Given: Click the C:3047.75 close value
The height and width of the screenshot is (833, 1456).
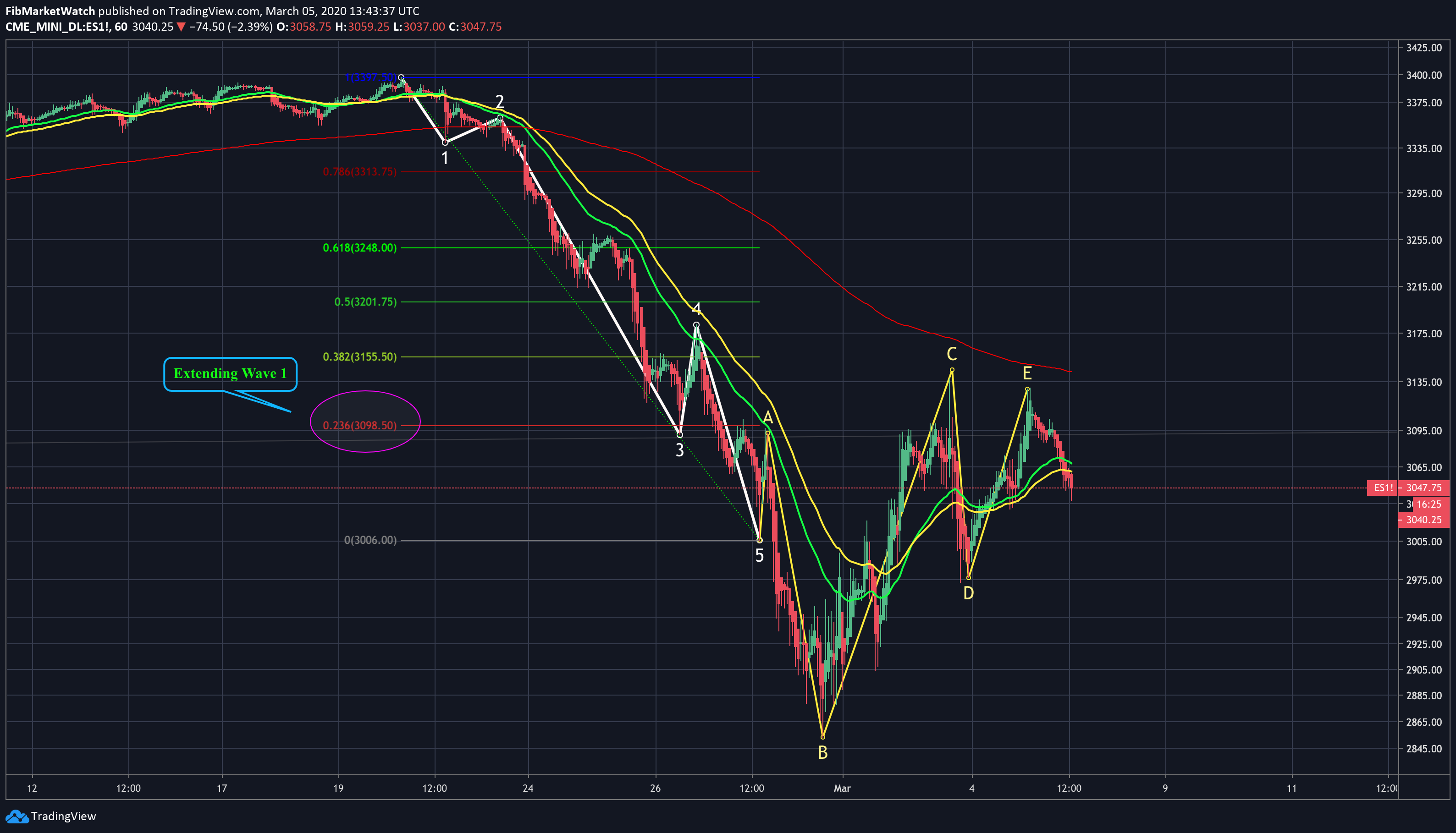Looking at the screenshot, I should click(x=475, y=27).
